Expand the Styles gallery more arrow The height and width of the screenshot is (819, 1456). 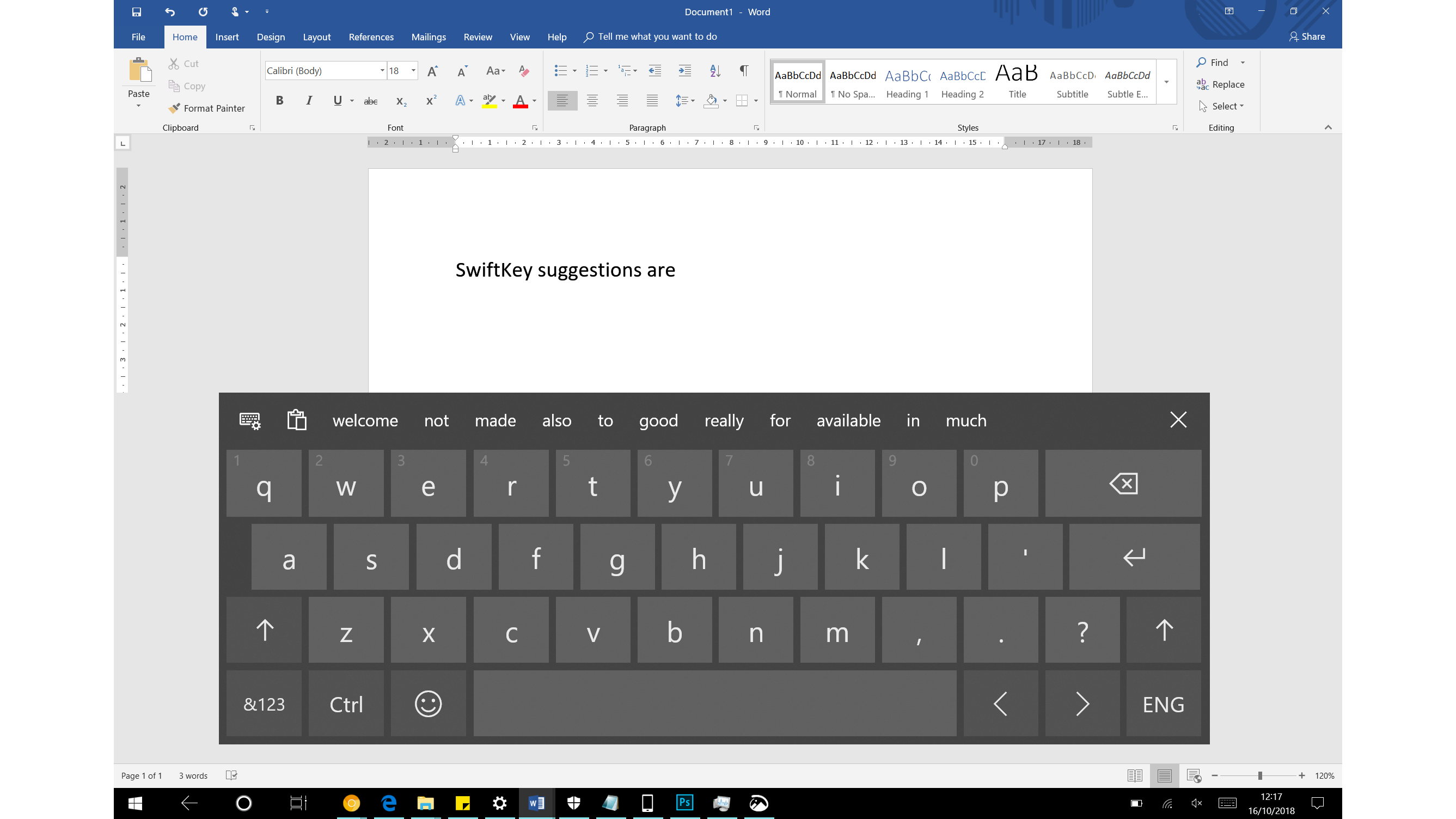click(x=1167, y=82)
